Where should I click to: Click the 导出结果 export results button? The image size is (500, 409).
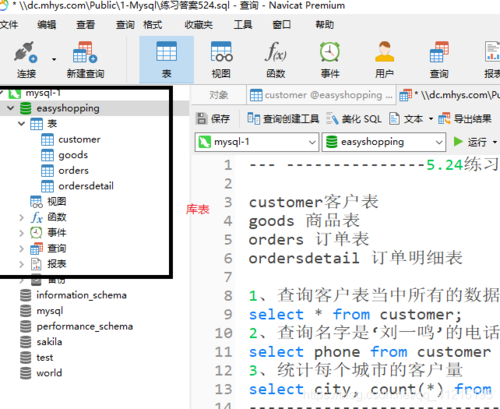coord(465,119)
